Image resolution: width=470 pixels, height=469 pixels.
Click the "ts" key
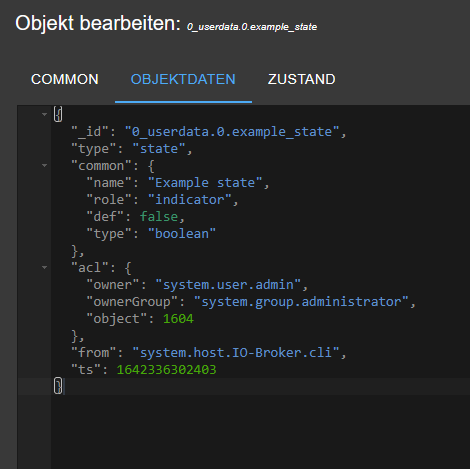click(85, 370)
